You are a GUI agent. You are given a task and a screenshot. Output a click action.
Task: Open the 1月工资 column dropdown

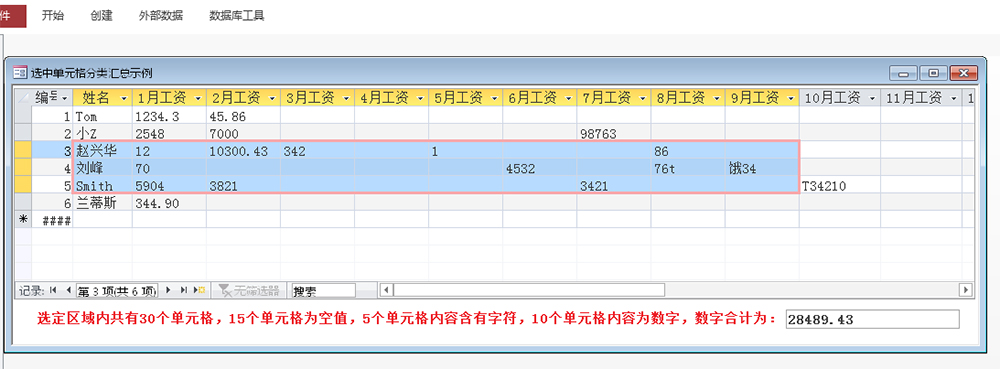pyautogui.click(x=198, y=98)
